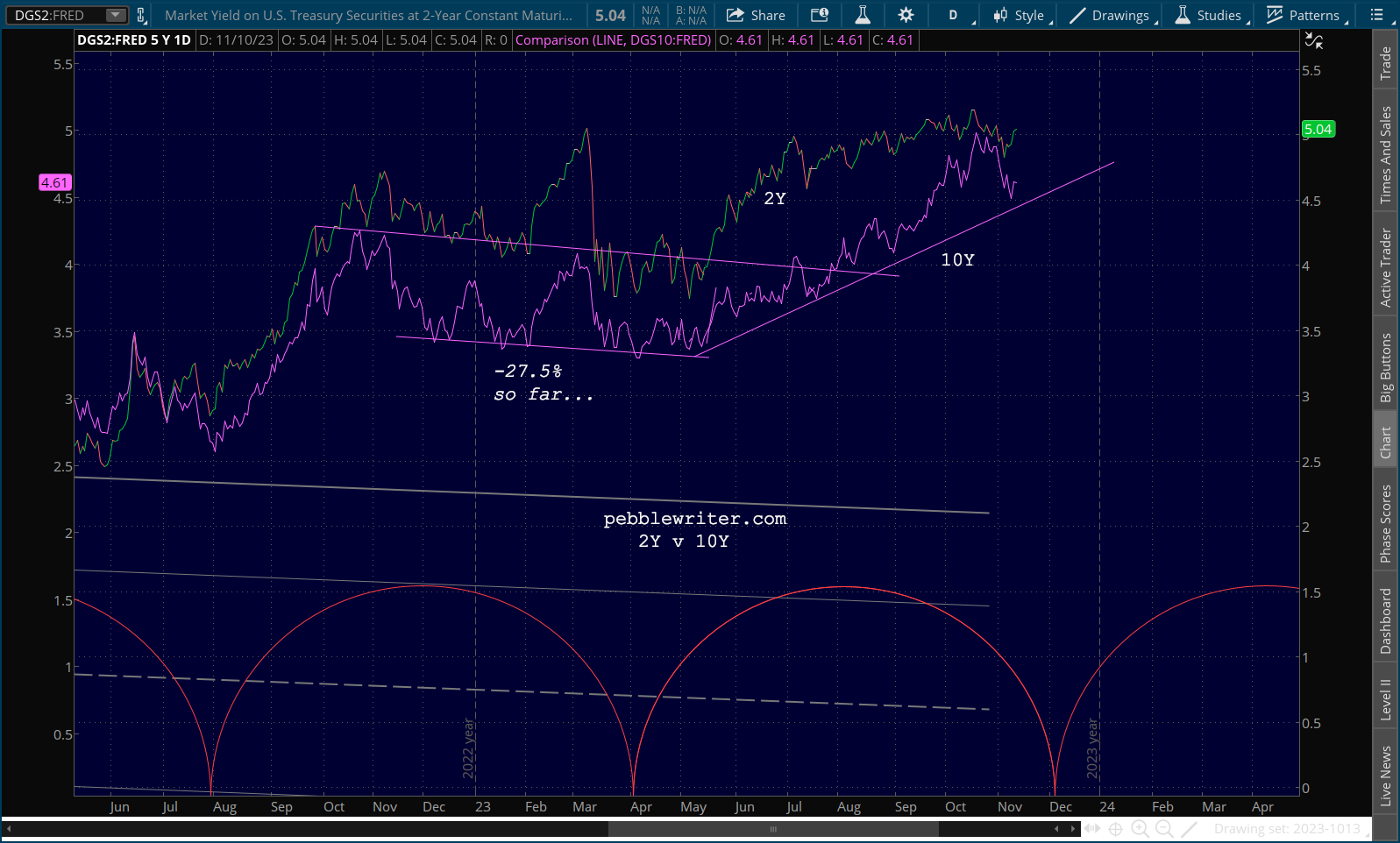Image resolution: width=1400 pixels, height=843 pixels.
Task: Click the zoom out magnifier icon
Action: [1164, 828]
